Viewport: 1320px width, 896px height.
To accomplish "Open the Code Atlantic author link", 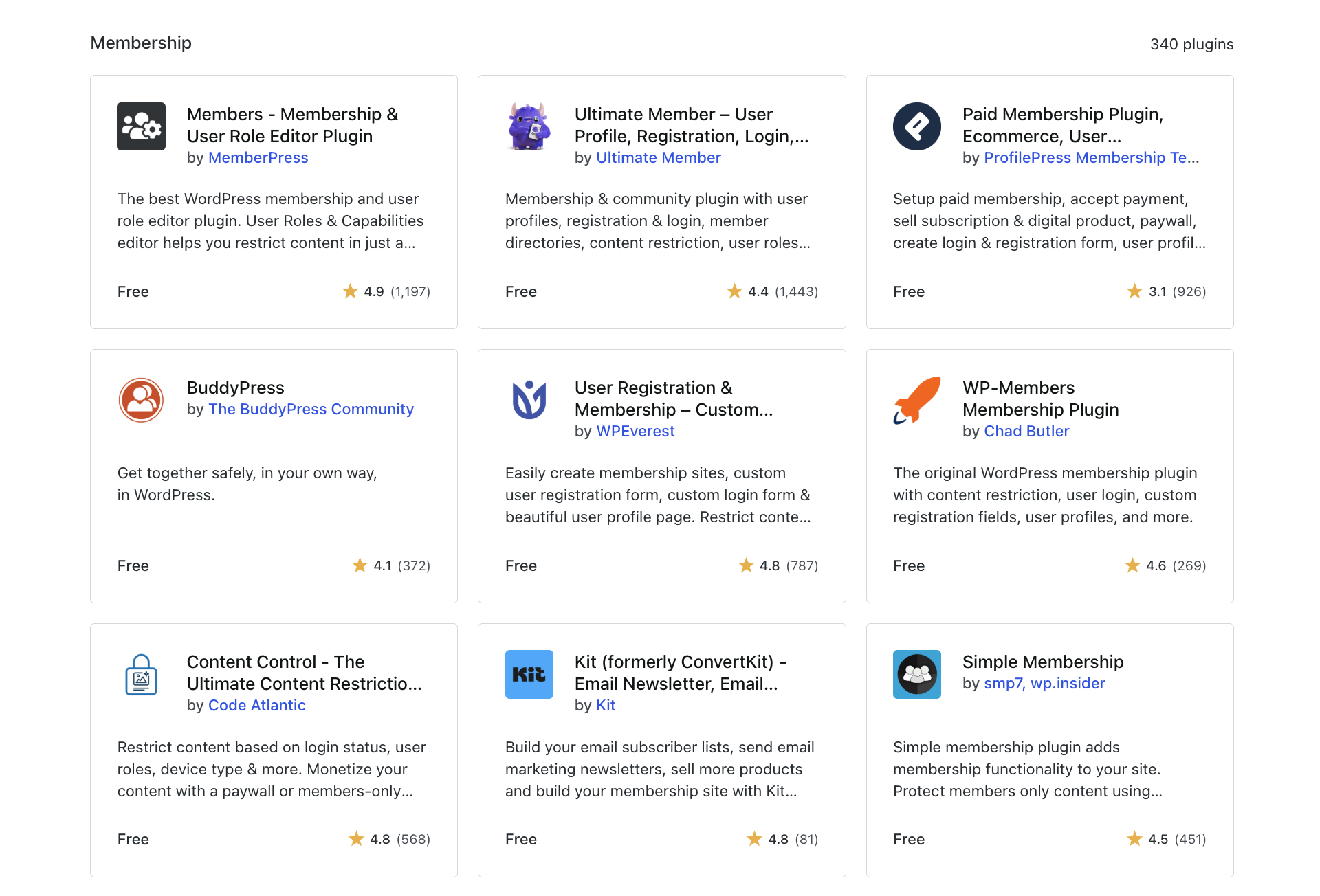I will pos(256,706).
